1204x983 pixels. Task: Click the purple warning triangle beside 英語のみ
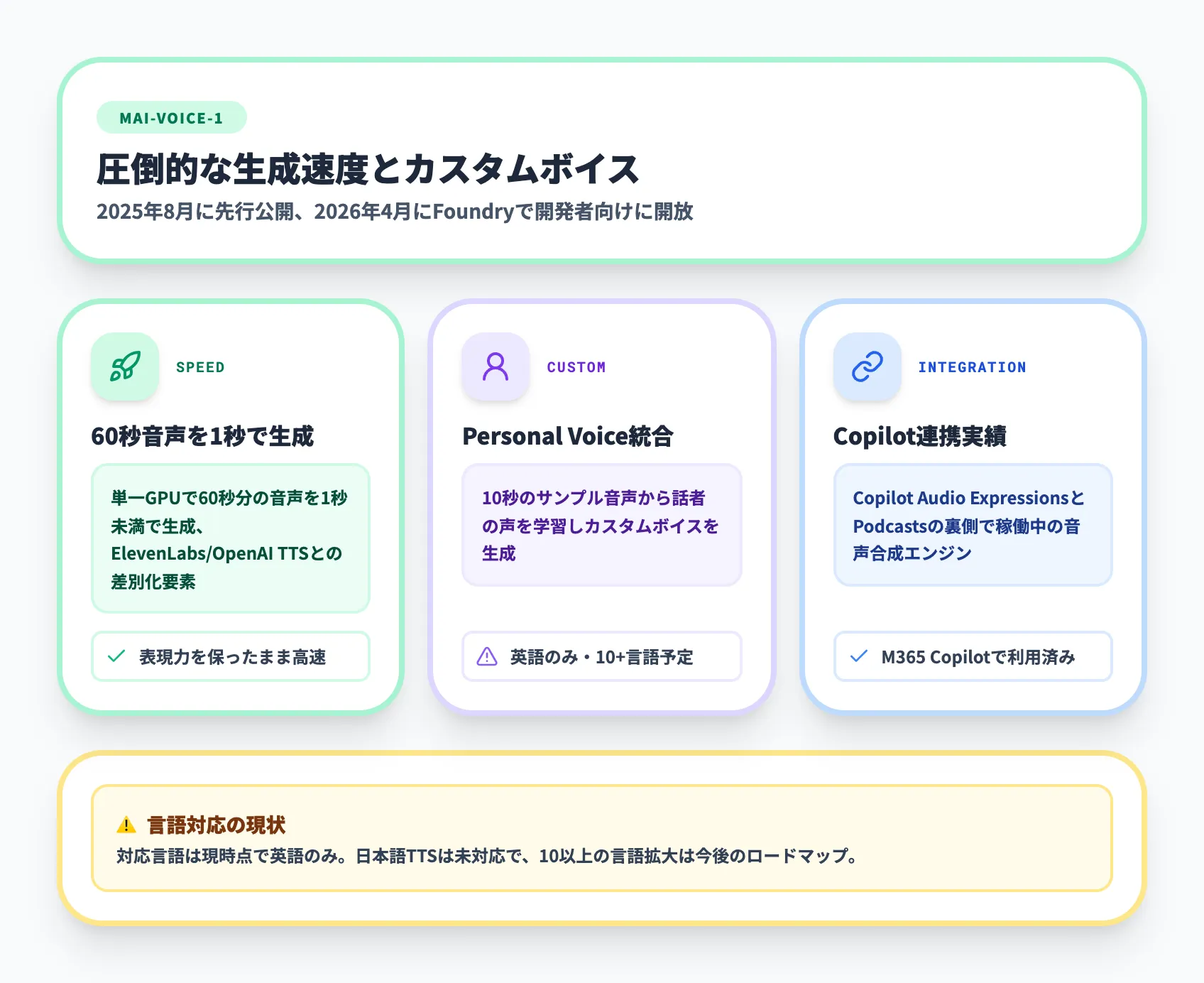pos(487,656)
